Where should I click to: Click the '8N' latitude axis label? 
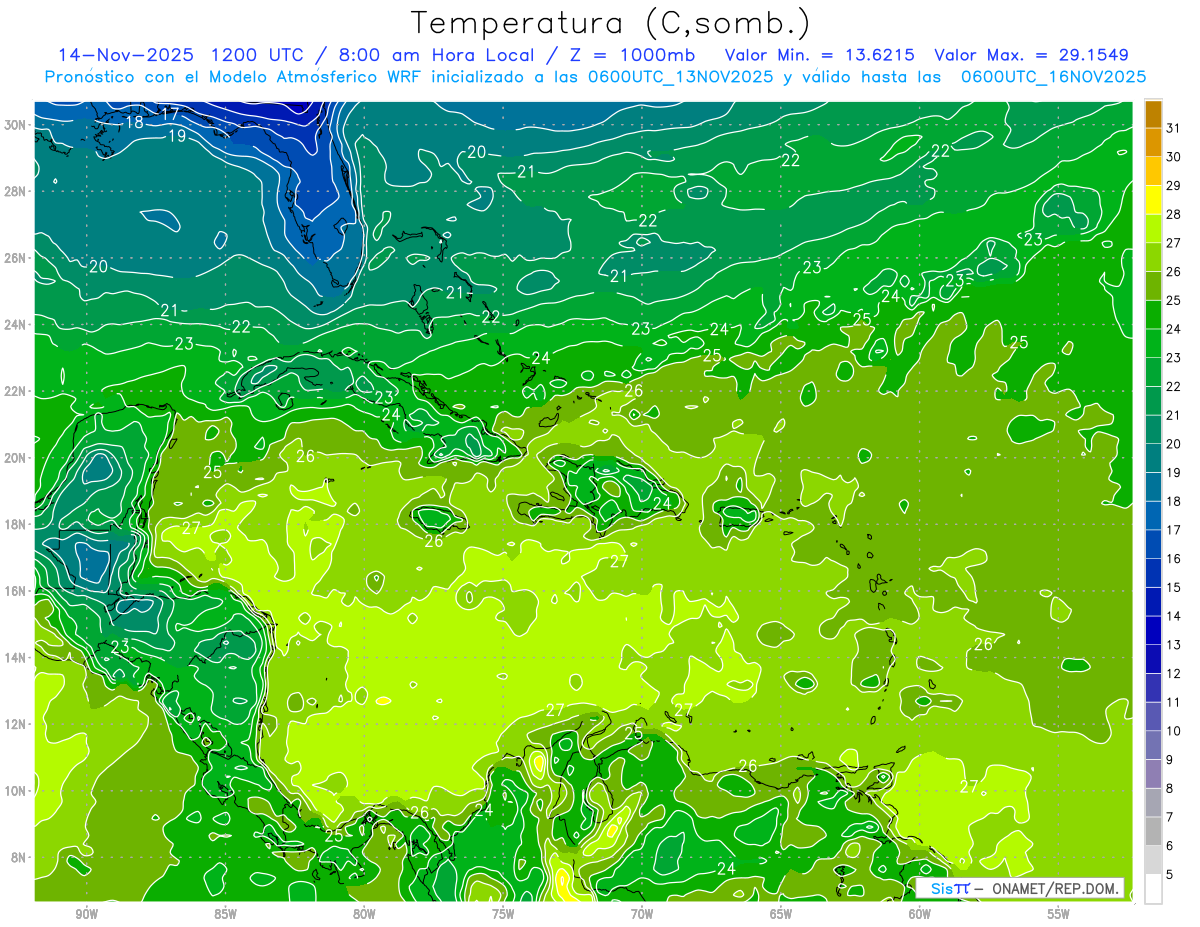pyautogui.click(x=19, y=857)
